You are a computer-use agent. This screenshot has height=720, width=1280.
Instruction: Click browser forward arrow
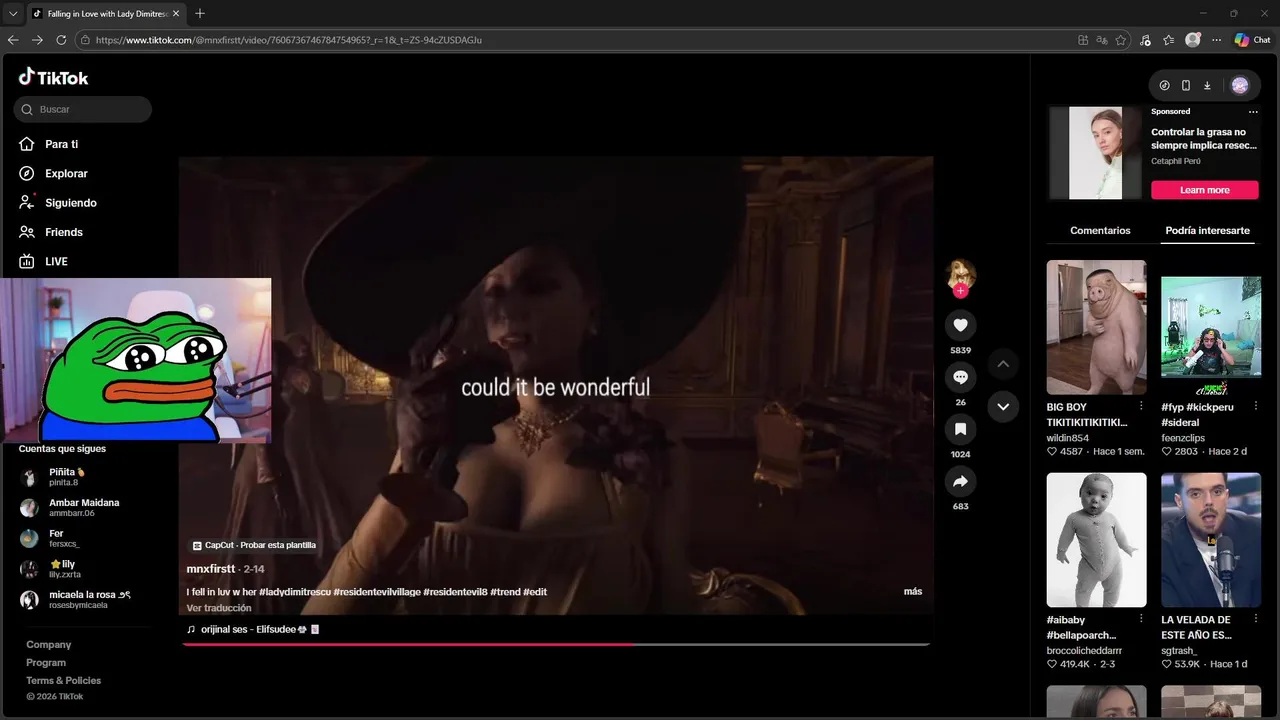coord(37,40)
